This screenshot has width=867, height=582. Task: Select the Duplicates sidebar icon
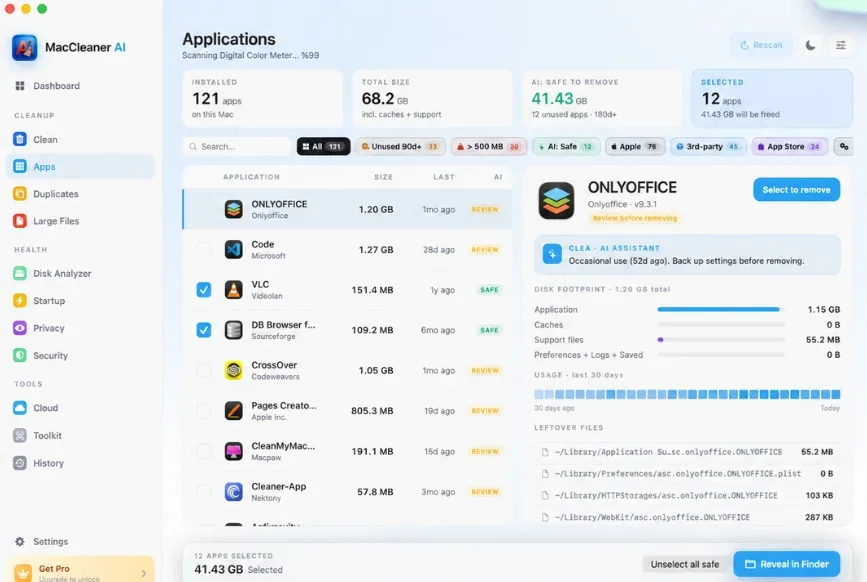tap(20, 193)
